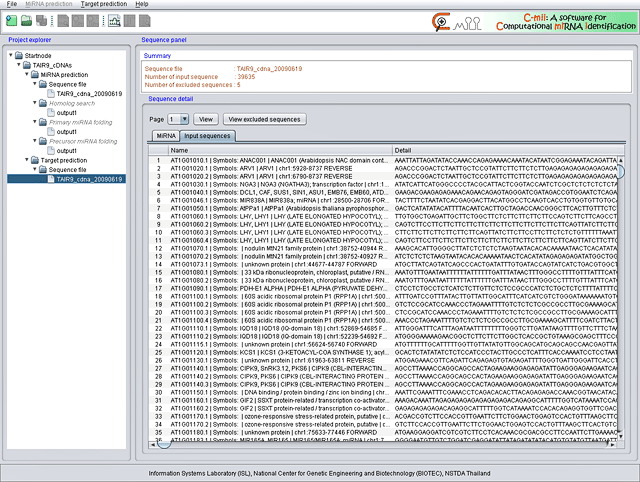This screenshot has width=640, height=482.
Task: Select the MiRNA prediction tree label
Action: coord(64,75)
